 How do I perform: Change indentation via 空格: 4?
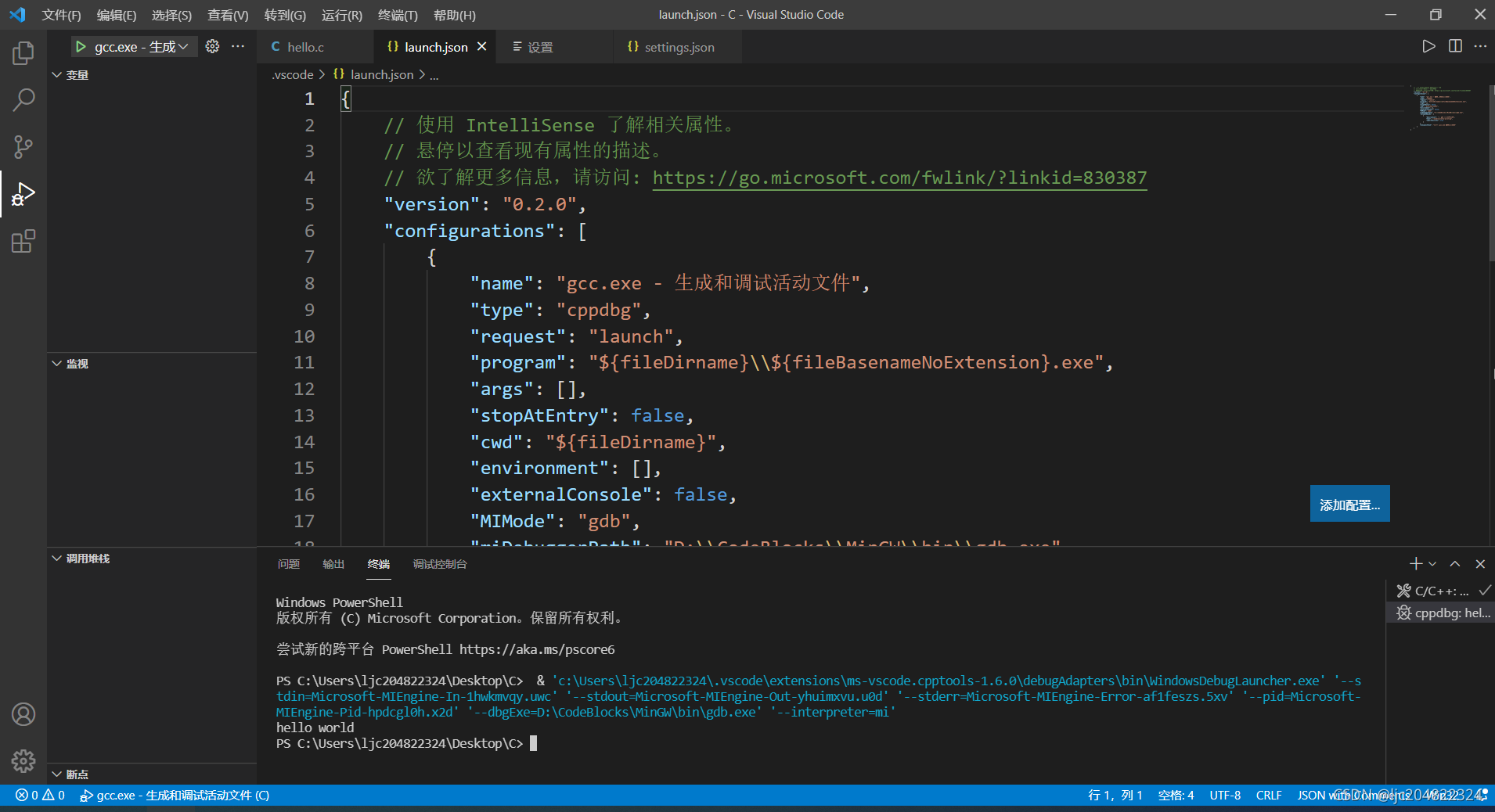click(1176, 796)
